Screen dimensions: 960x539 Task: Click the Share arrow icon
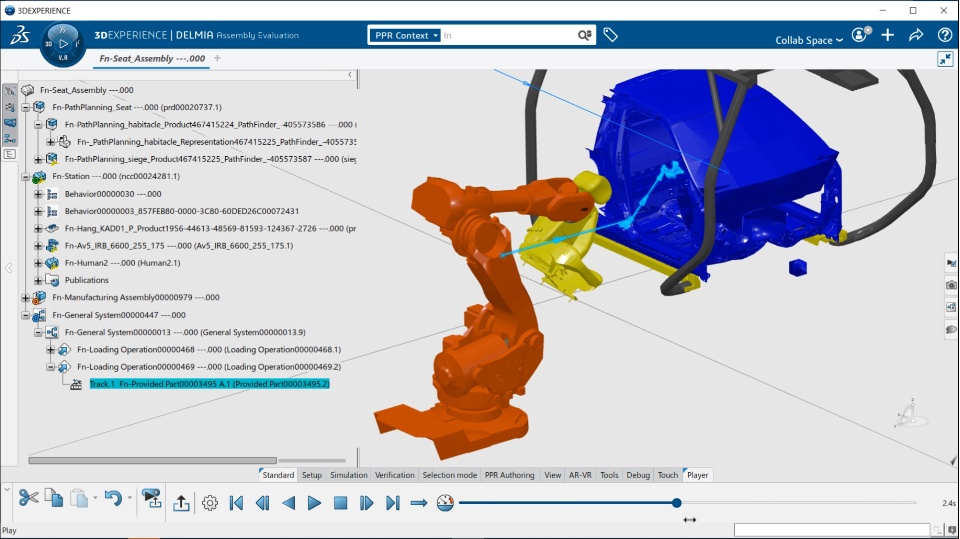(x=916, y=35)
